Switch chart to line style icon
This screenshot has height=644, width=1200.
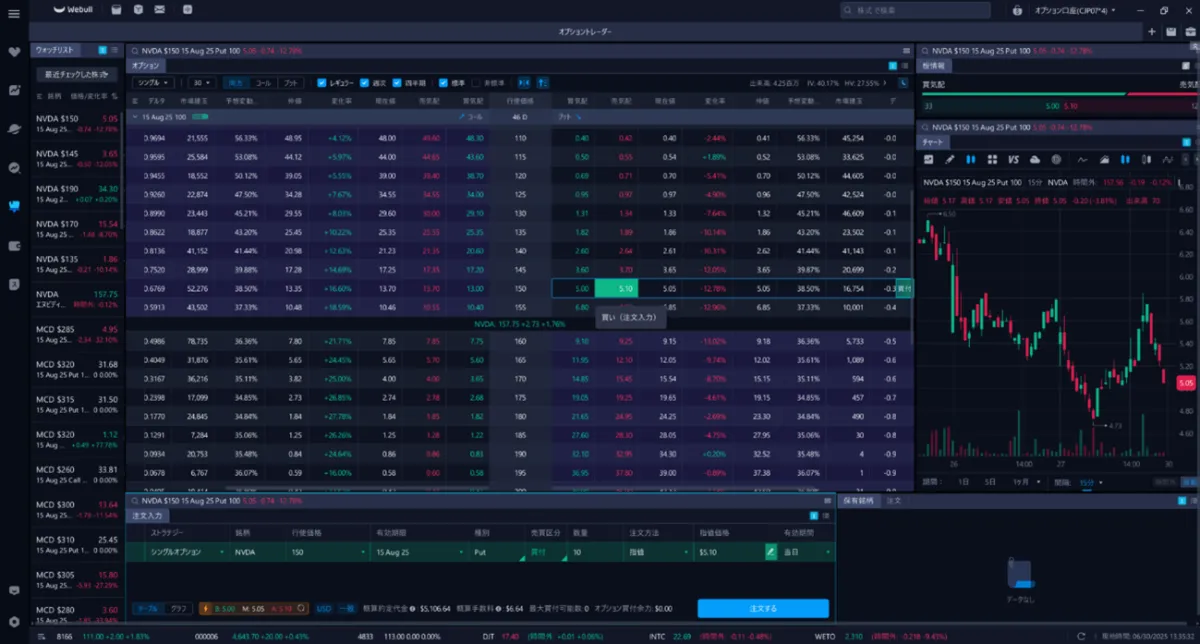1082,159
